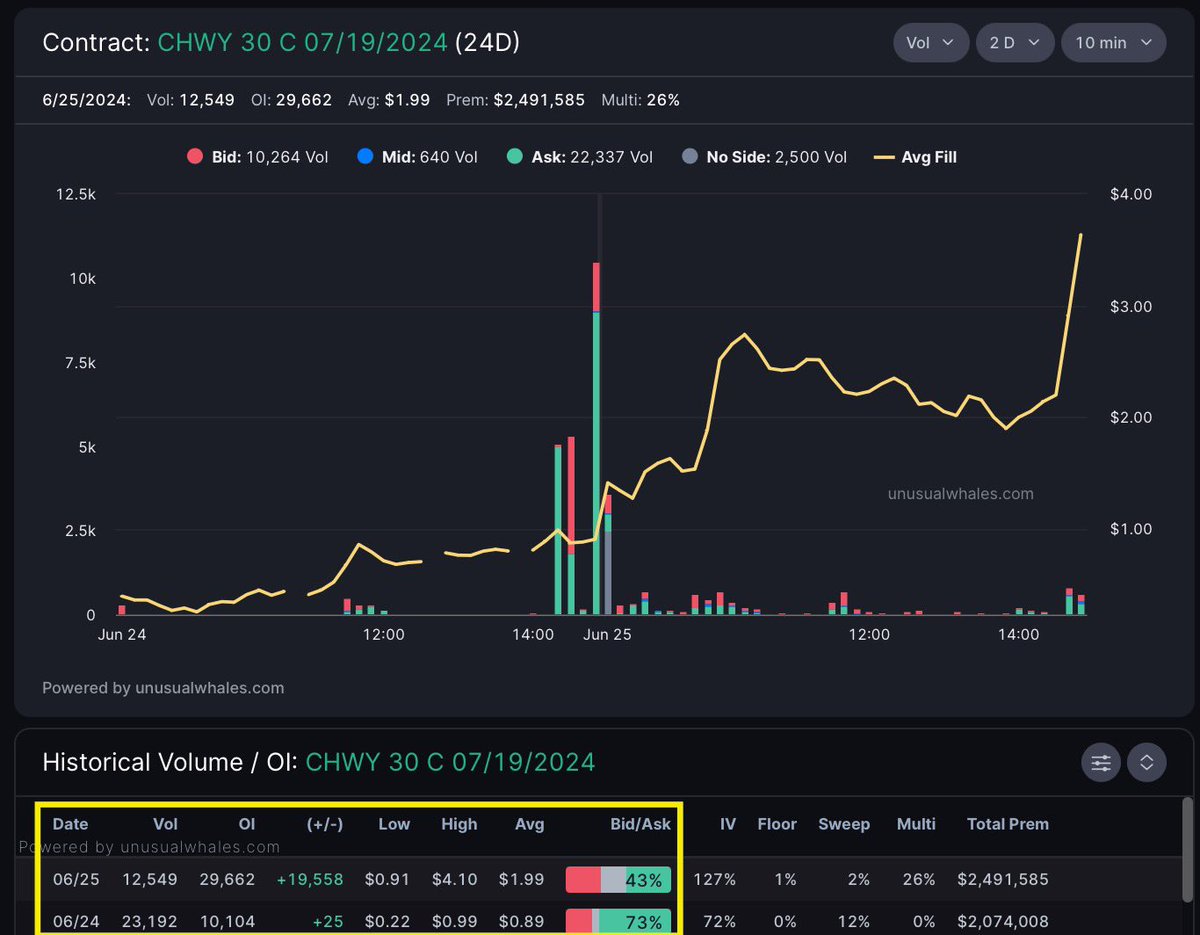The image size is (1200, 935).
Task: Sort table by Sweep column
Action: click(x=844, y=824)
